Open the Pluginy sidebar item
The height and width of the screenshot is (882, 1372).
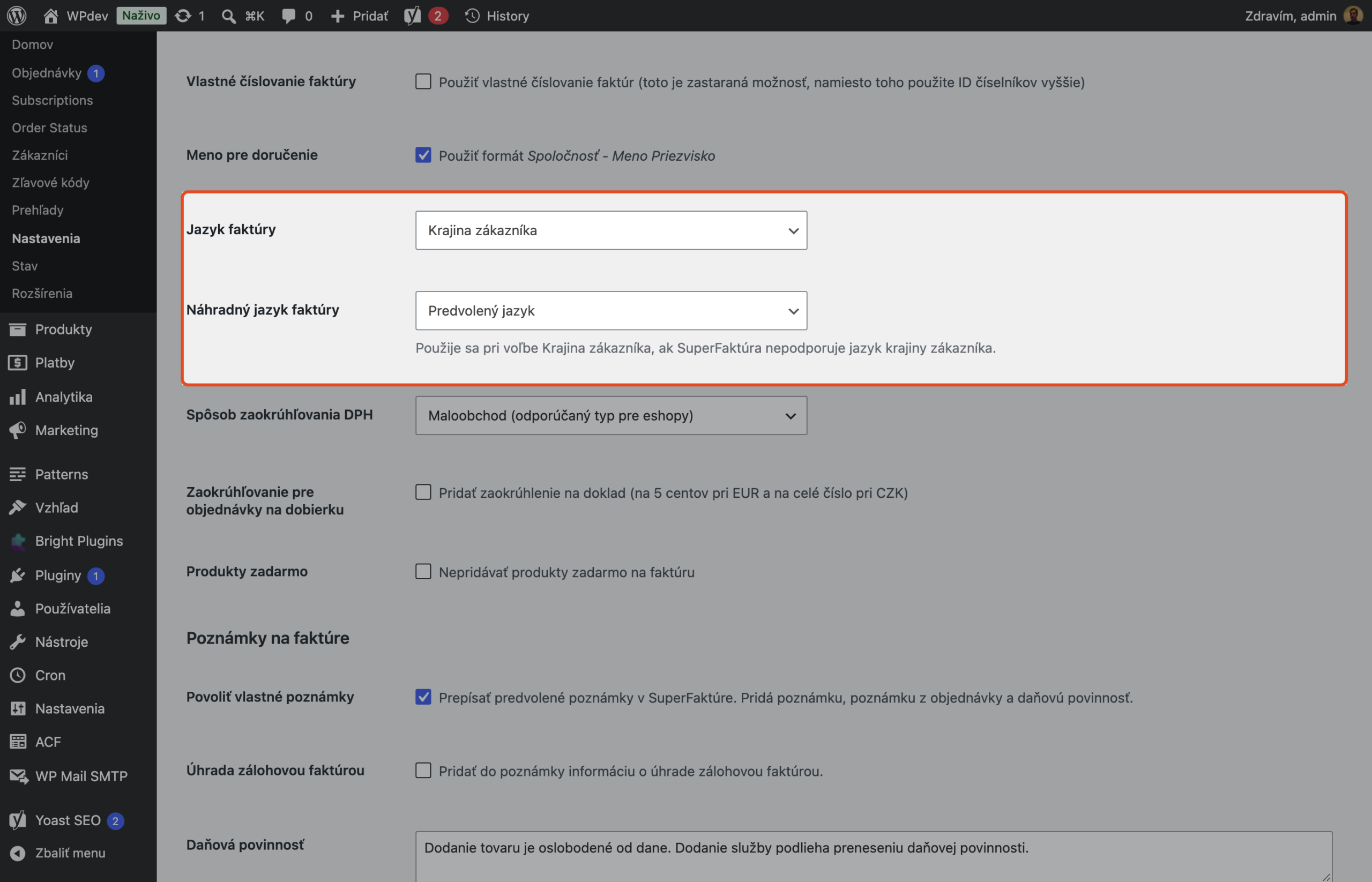[58, 575]
